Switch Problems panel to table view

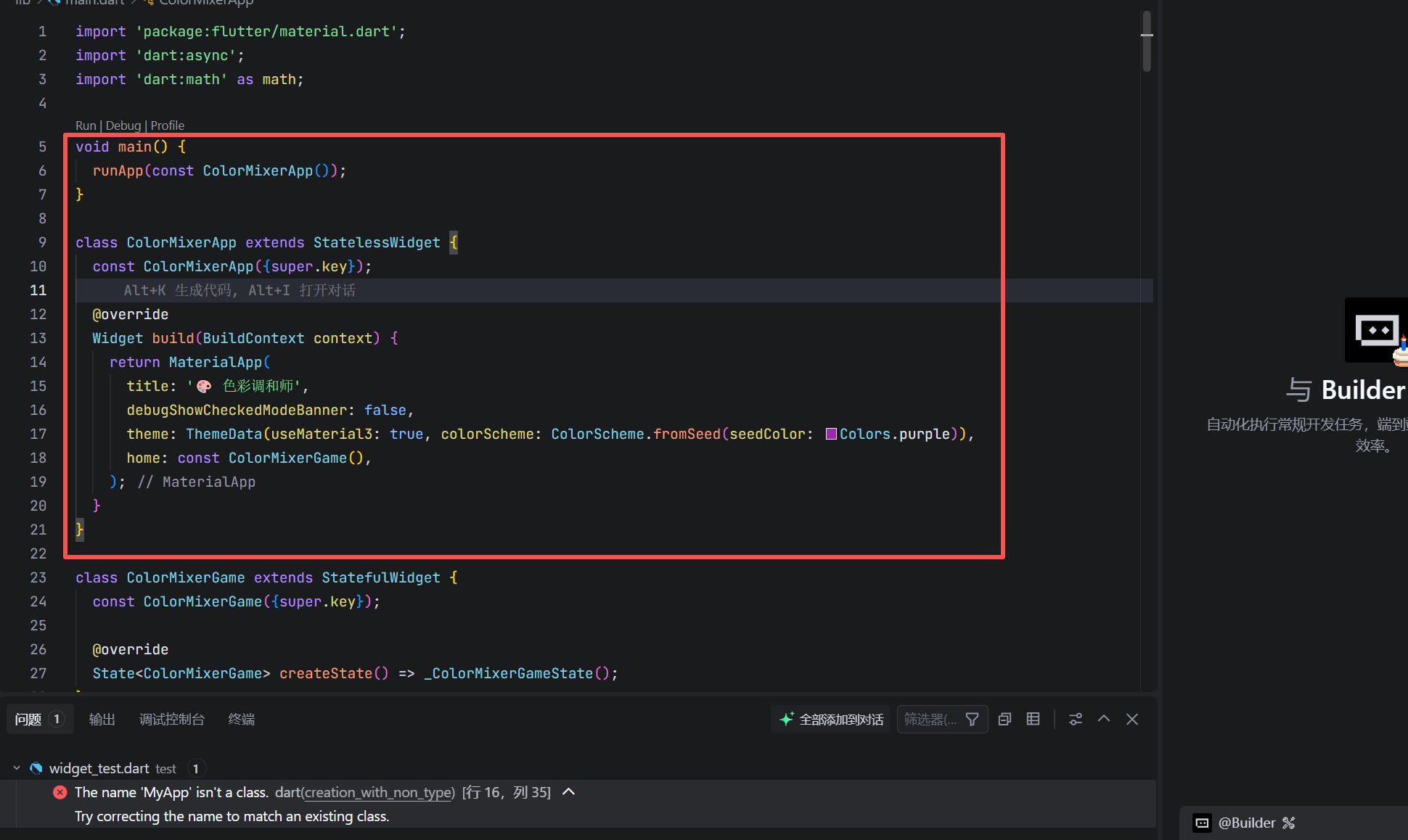click(1033, 719)
